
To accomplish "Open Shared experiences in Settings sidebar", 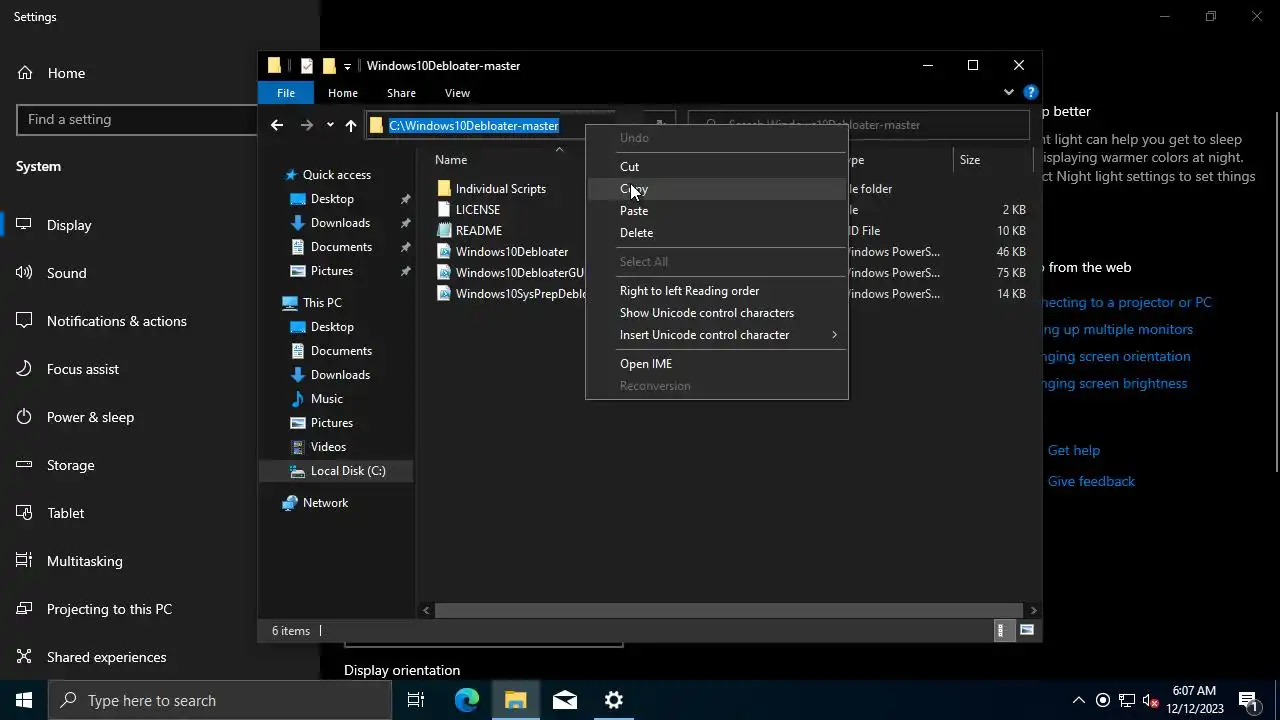I will (x=106, y=657).
